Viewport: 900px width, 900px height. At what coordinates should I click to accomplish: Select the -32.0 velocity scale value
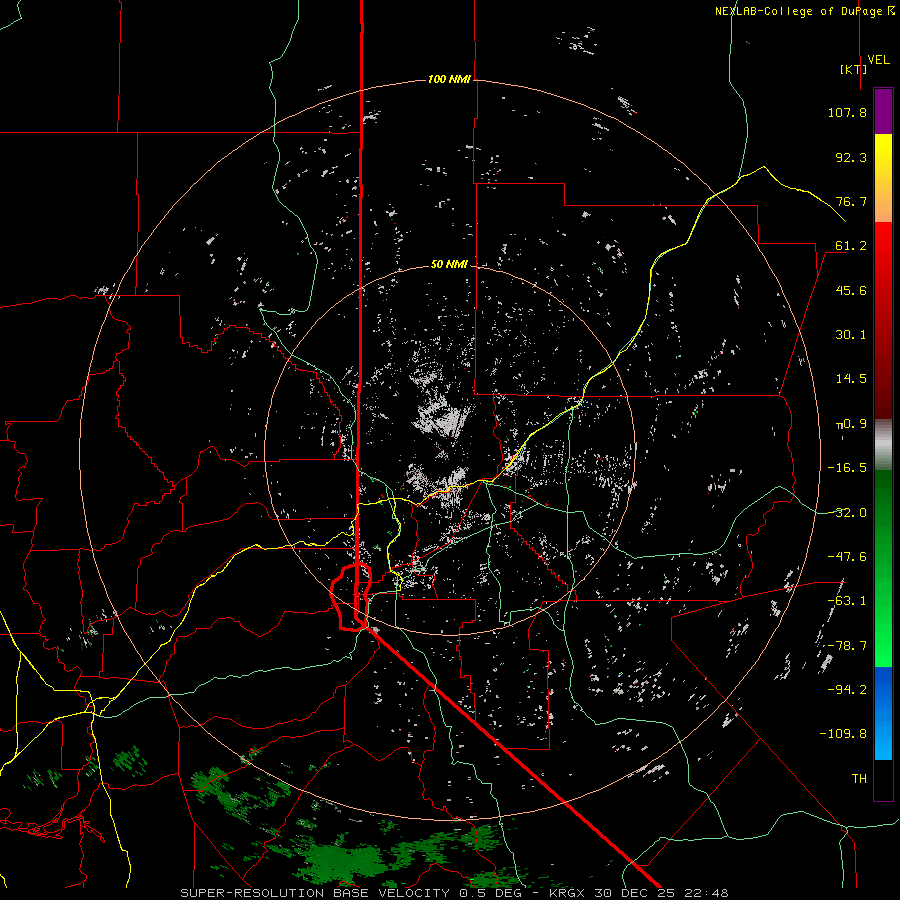847,513
